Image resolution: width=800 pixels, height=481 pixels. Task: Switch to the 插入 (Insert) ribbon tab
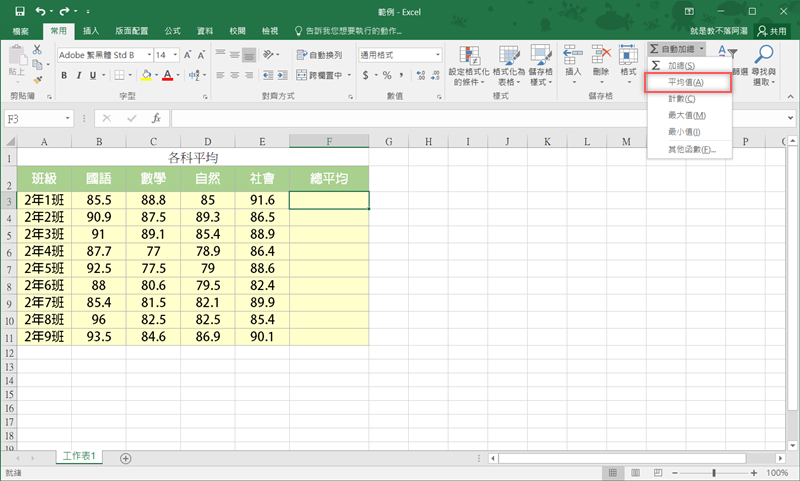pyautogui.click(x=91, y=31)
